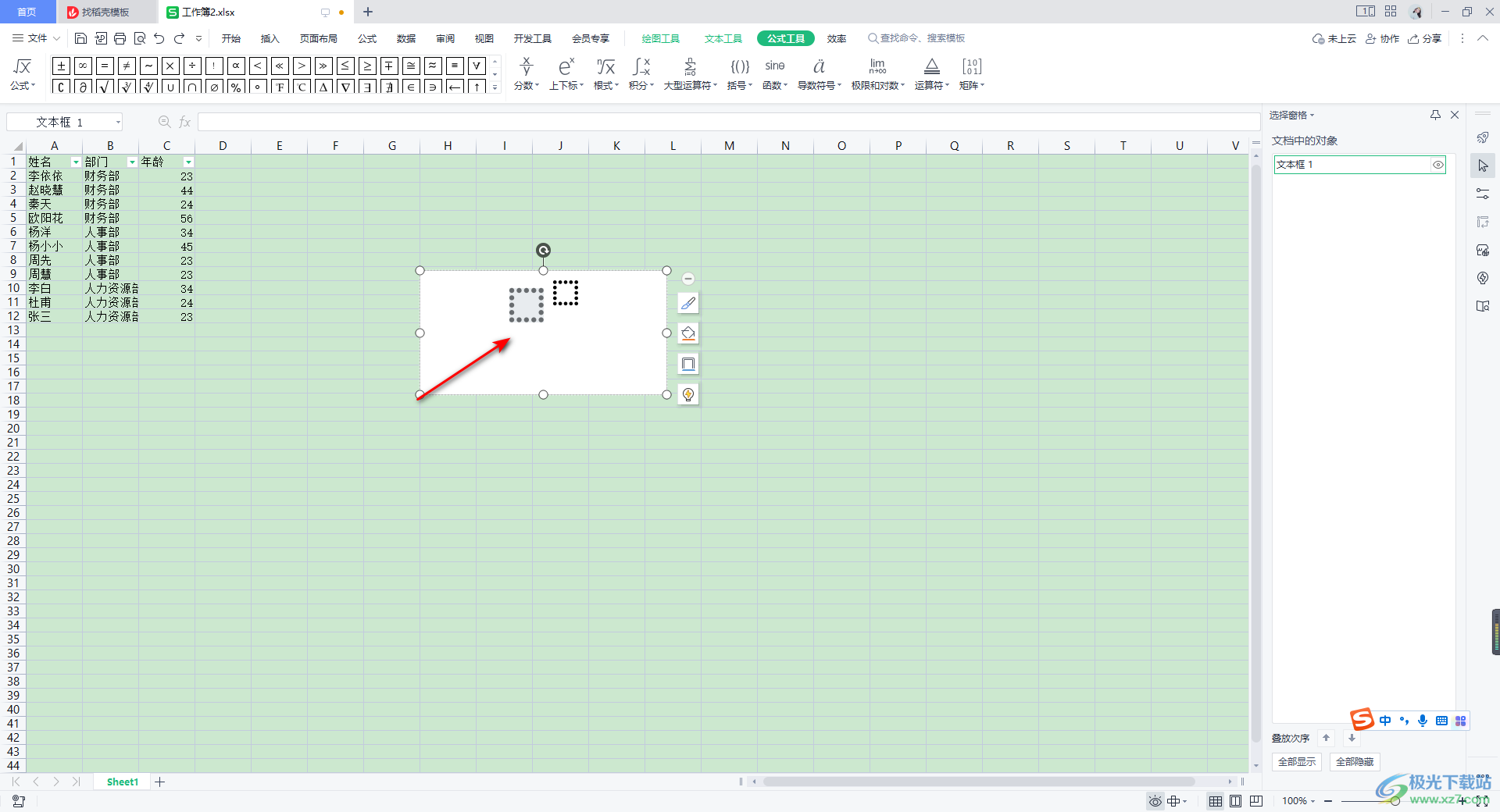Click the 协作 collaborate button

(x=1382, y=38)
